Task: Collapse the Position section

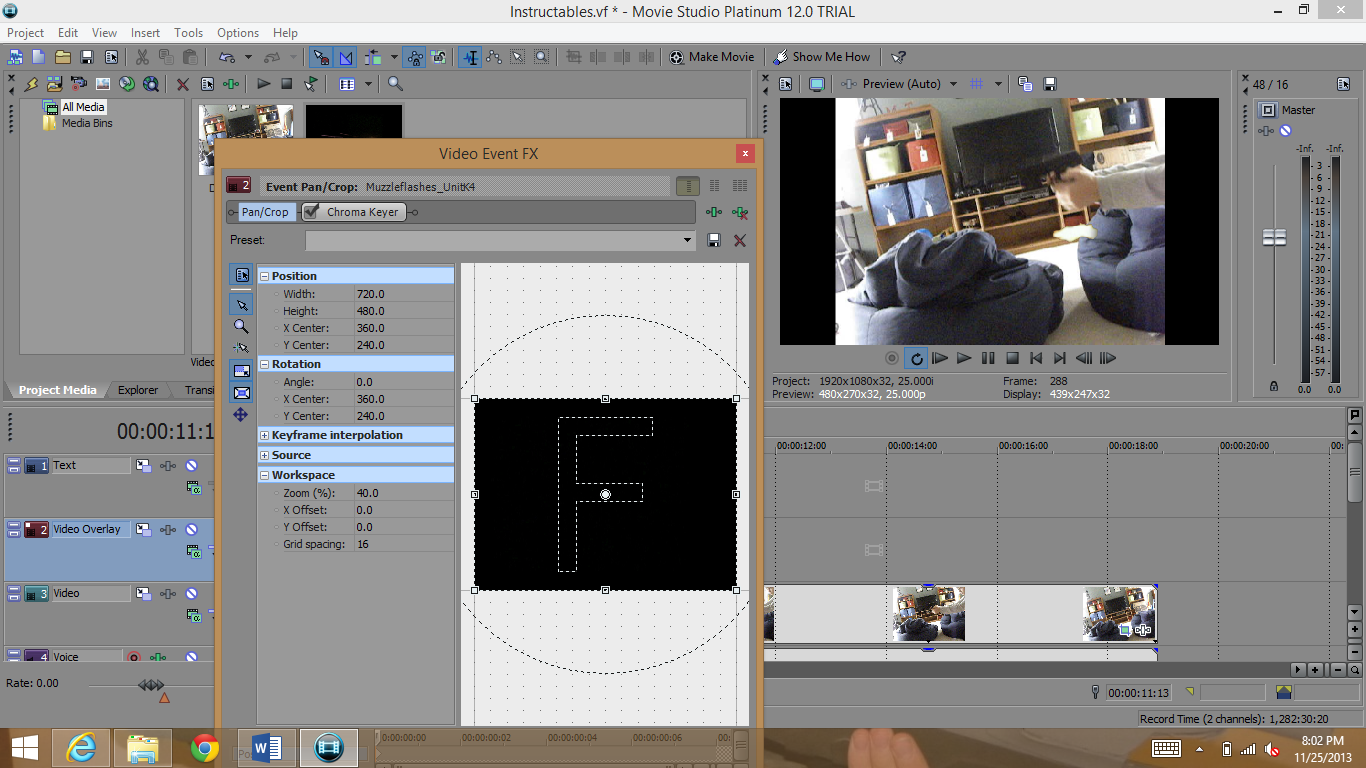Action: click(x=265, y=276)
